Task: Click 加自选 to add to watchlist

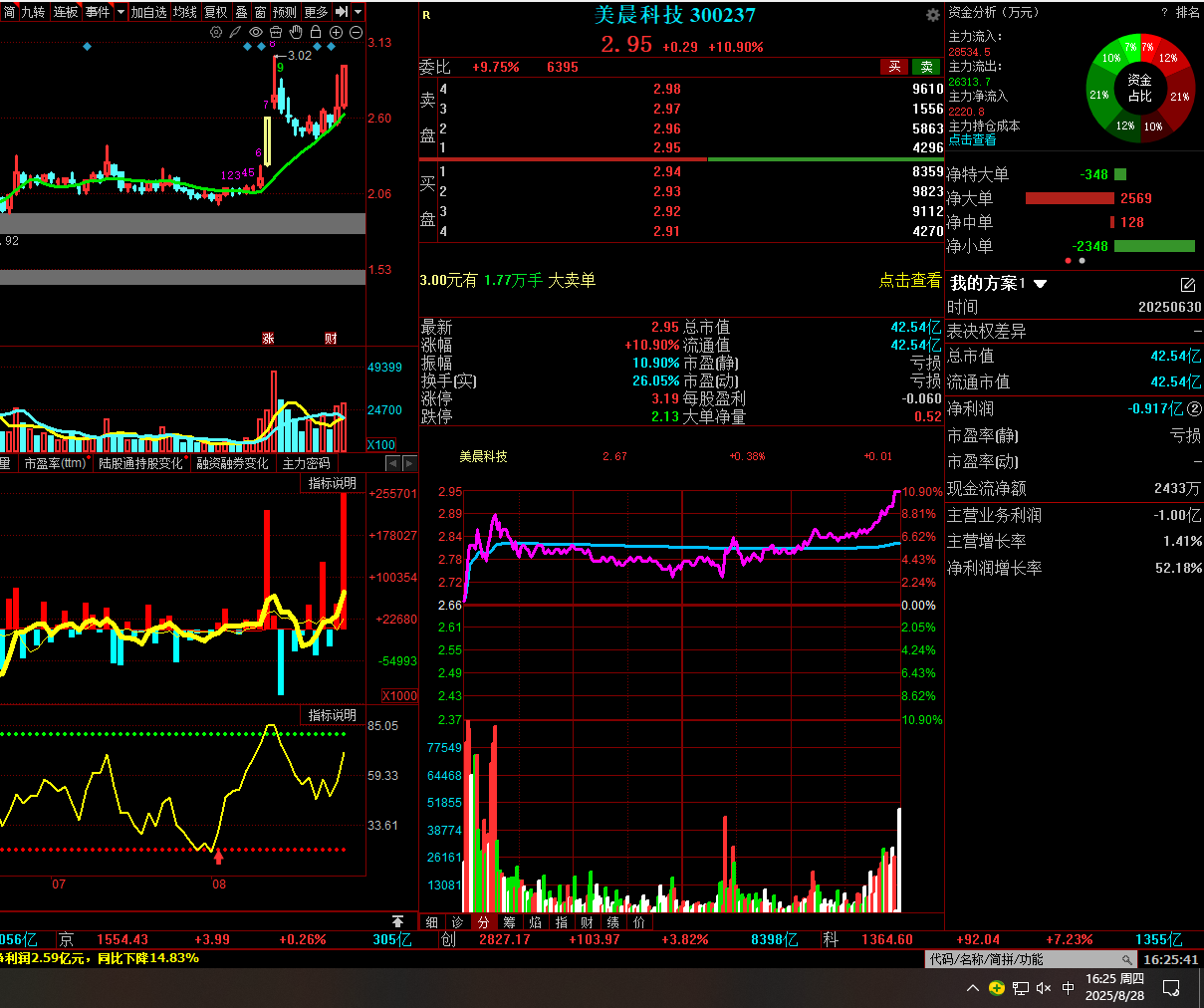Action: [x=149, y=12]
